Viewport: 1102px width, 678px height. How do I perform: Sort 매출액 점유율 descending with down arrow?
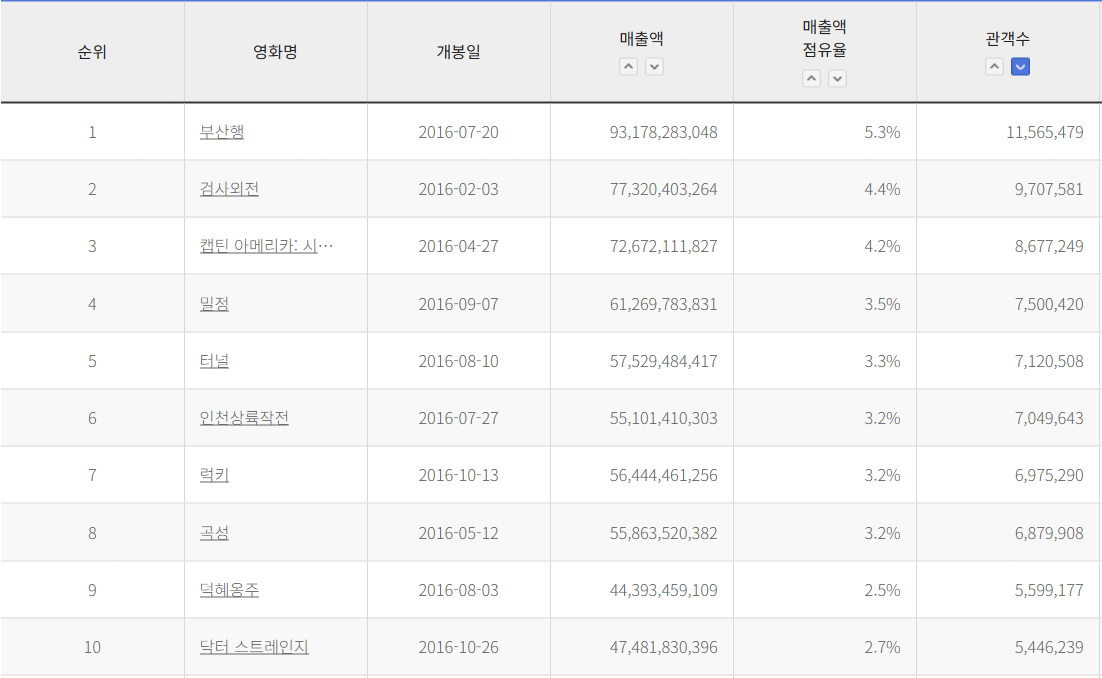pyautogui.click(x=837, y=79)
